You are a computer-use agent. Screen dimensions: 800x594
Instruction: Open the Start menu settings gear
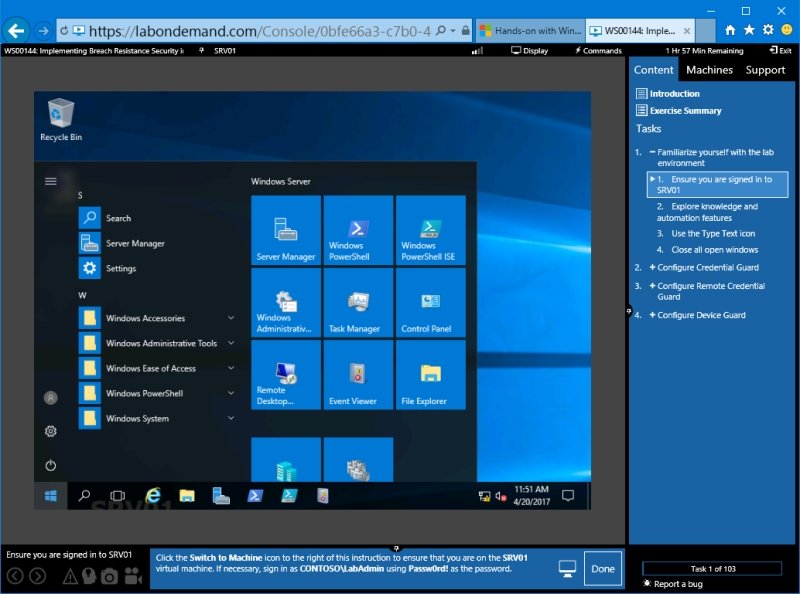pyautogui.click(x=51, y=431)
